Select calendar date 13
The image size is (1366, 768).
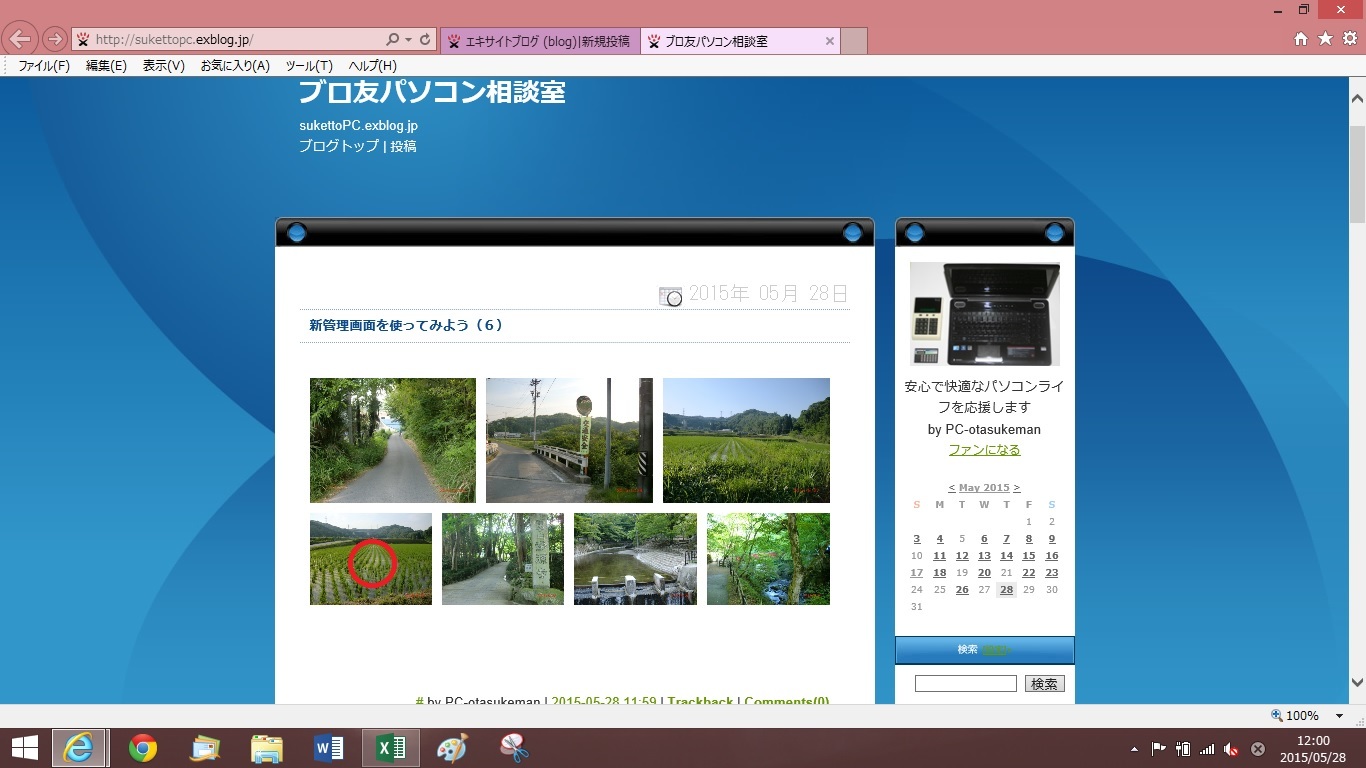(984, 556)
